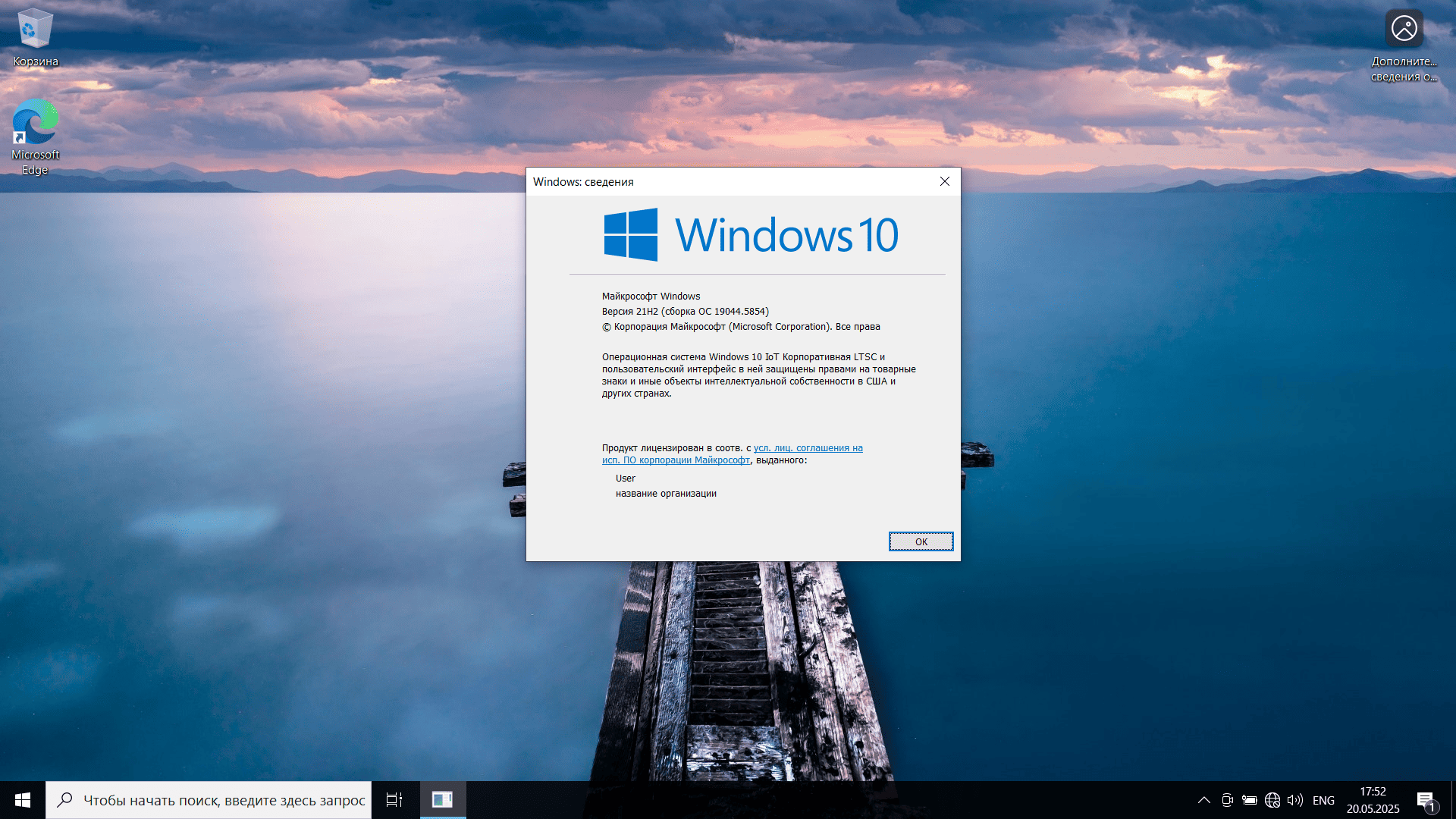Click OK in the Windows info dialog
This screenshot has height=819, width=1456.
tap(921, 541)
